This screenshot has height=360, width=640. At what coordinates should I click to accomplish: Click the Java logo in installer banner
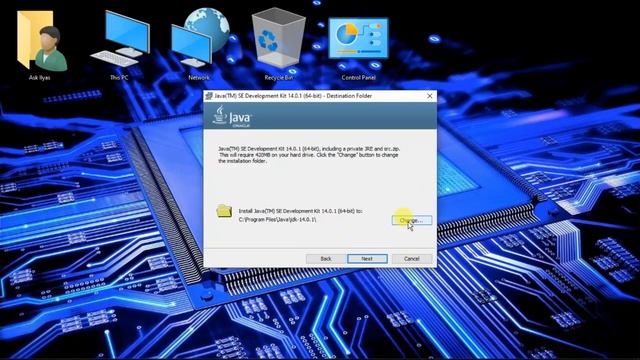pyautogui.click(x=232, y=117)
